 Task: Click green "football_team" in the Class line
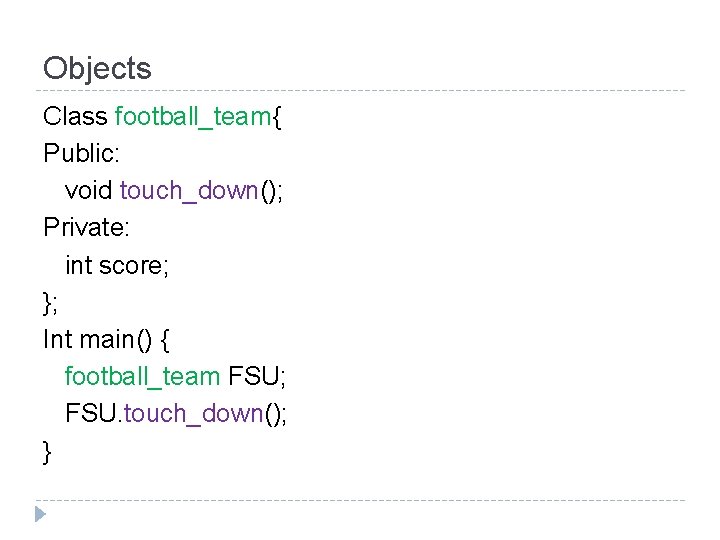[193, 116]
